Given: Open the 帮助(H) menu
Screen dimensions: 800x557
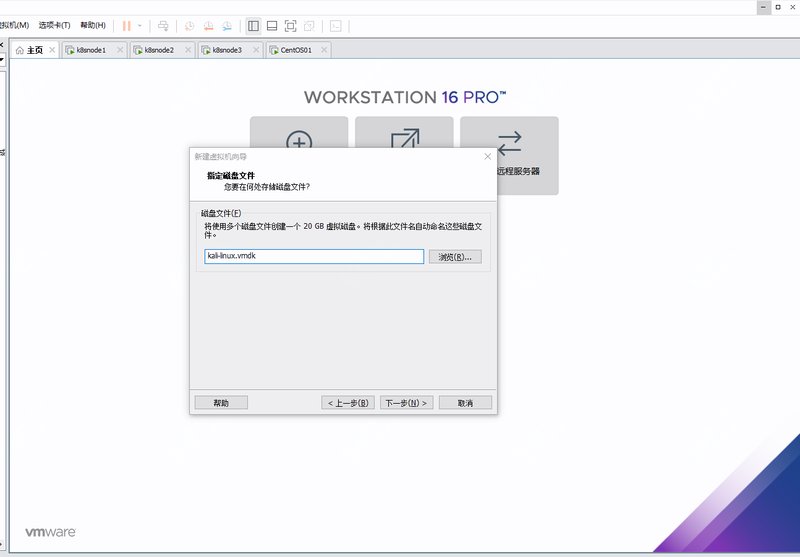Looking at the screenshot, I should 92,25.
